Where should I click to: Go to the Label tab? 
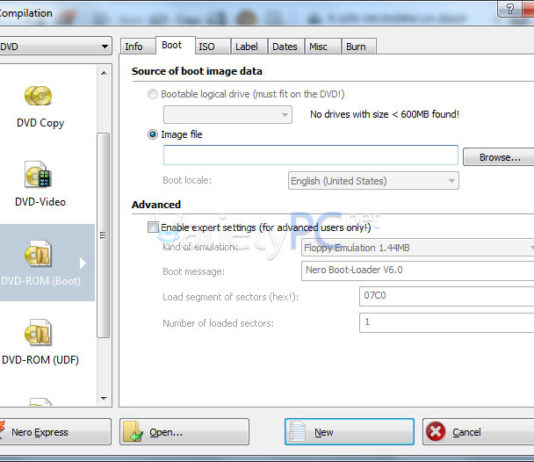pos(249,46)
